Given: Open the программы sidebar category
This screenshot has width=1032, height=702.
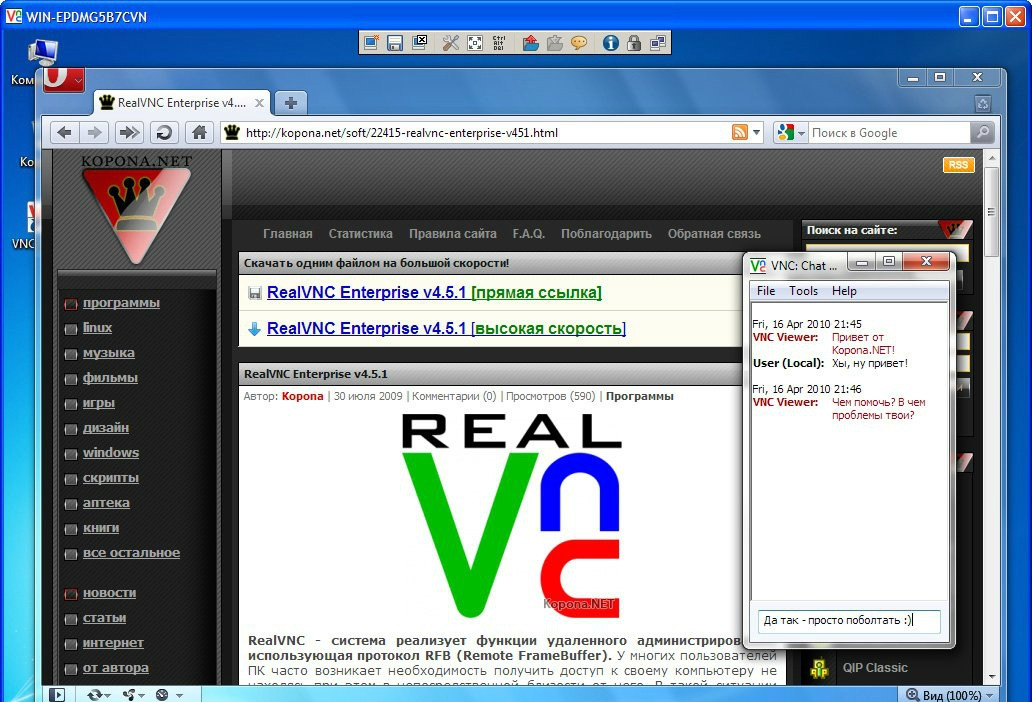Looking at the screenshot, I should tap(121, 303).
